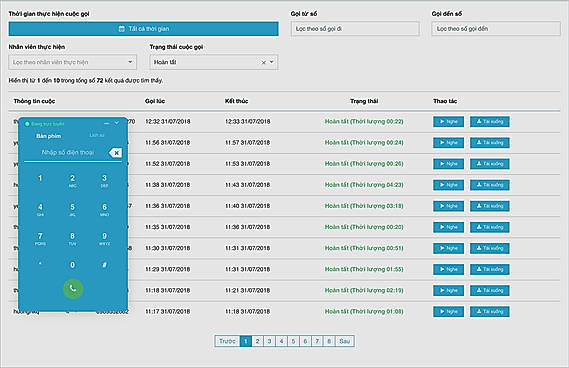Play recording of the 11:56 31/07/2018 call

(x=448, y=143)
